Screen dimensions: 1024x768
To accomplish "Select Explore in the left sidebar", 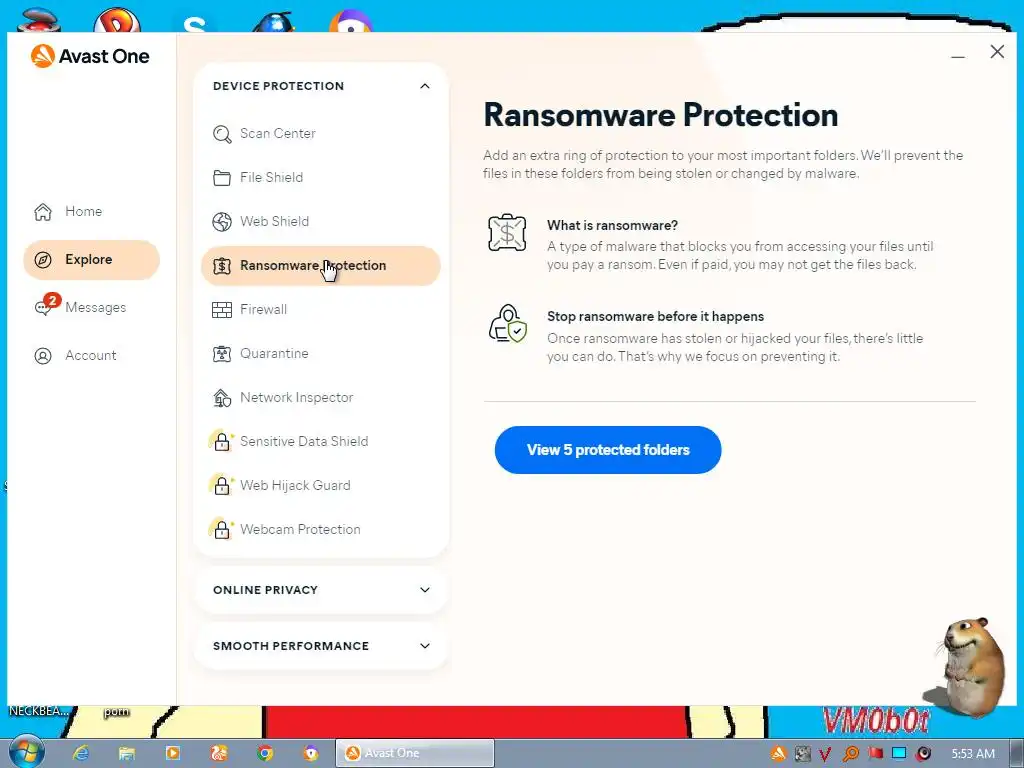I will coord(91,260).
